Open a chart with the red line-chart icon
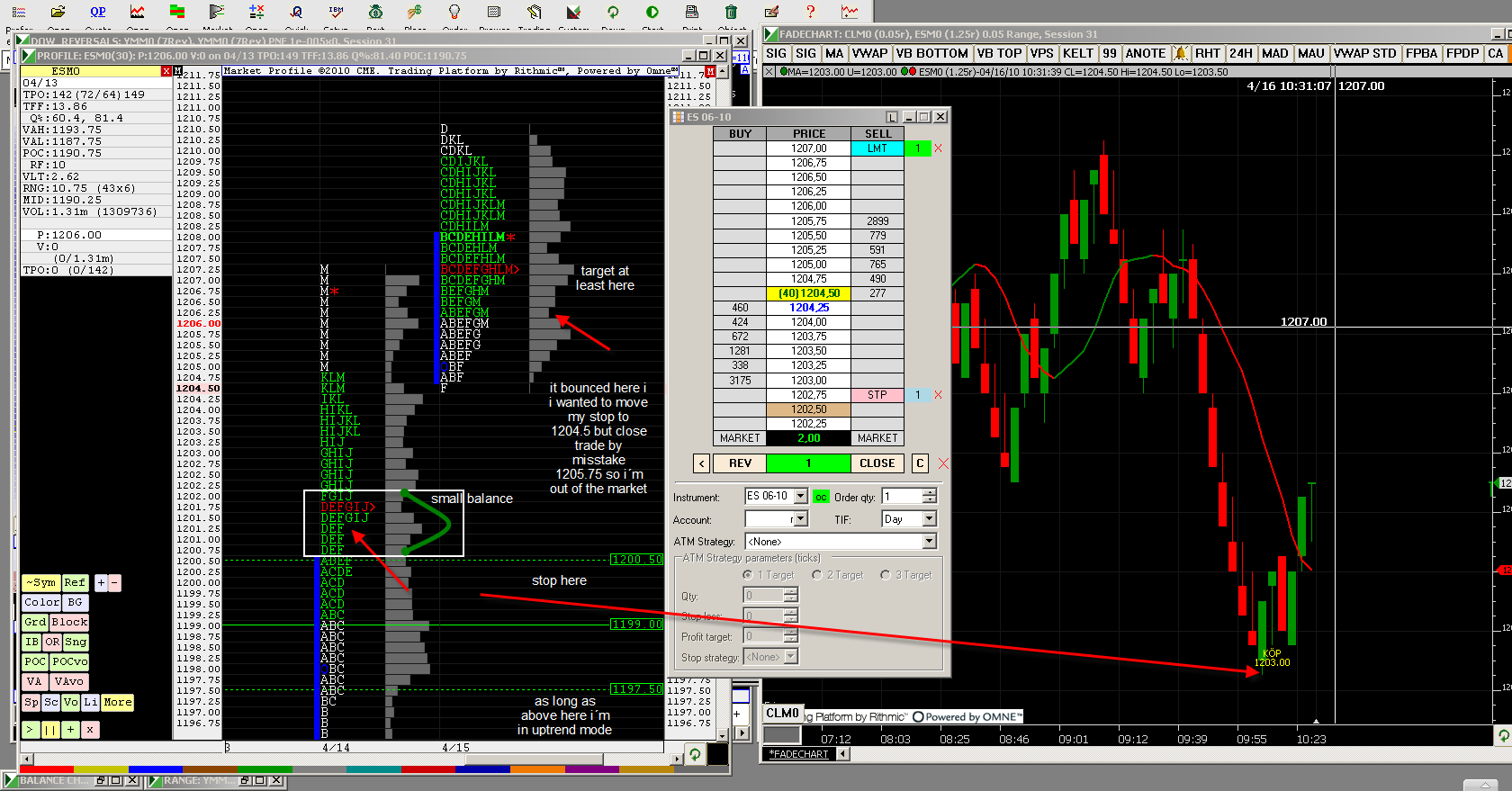Viewport: 1512px width, 791px height. [x=138, y=12]
